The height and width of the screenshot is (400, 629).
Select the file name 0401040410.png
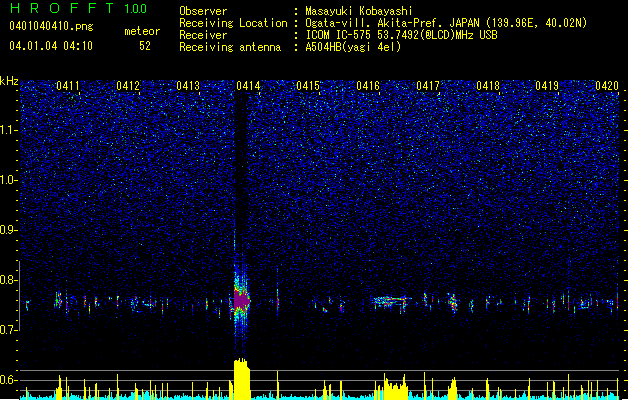(x=51, y=26)
